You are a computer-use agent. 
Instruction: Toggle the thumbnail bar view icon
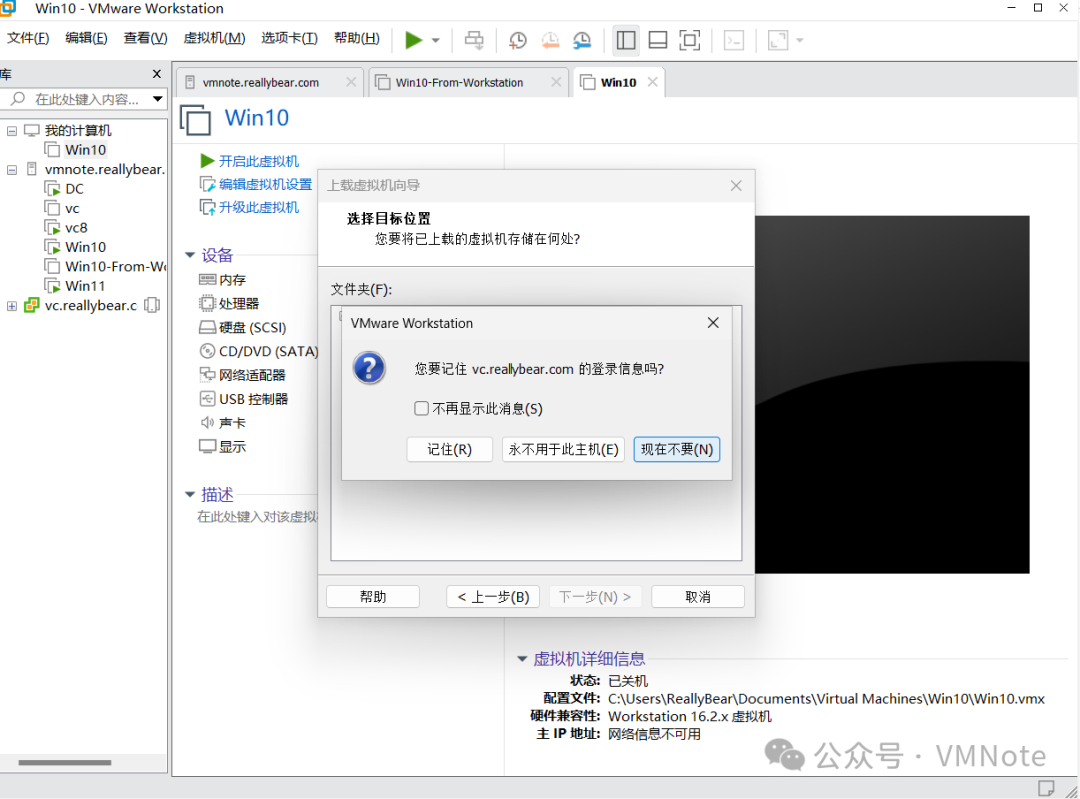(x=658, y=40)
